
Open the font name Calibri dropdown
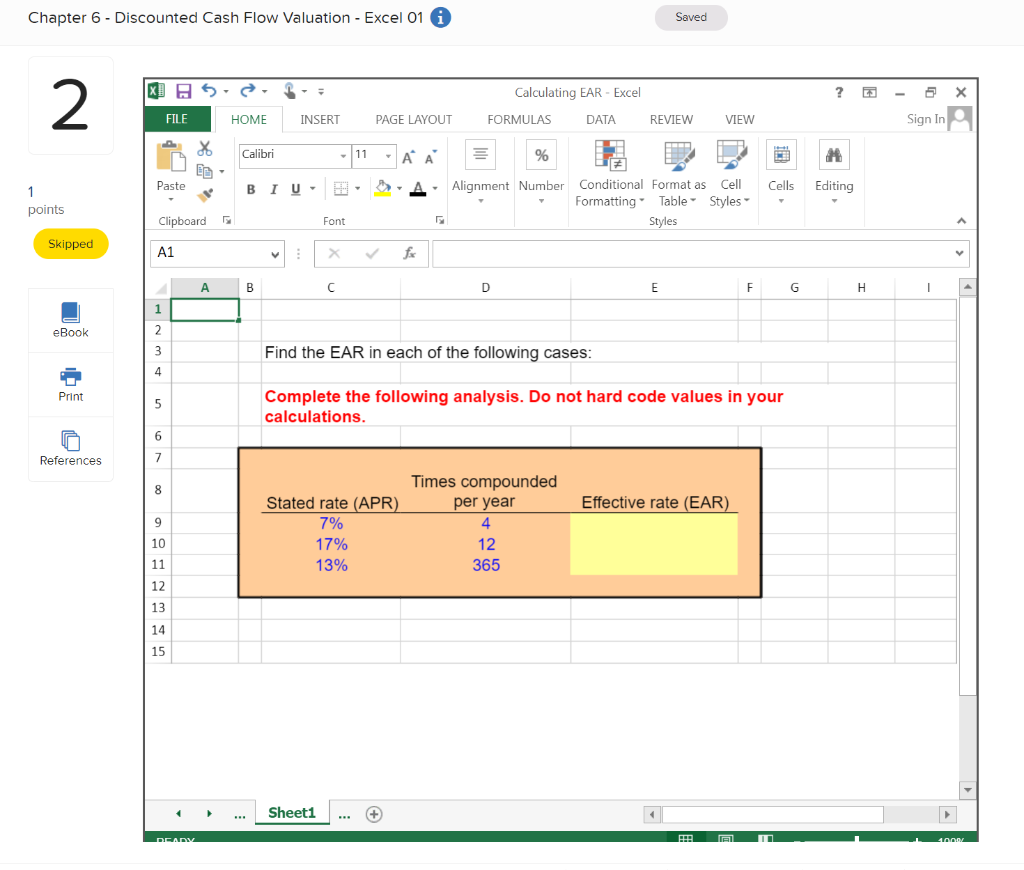point(343,156)
